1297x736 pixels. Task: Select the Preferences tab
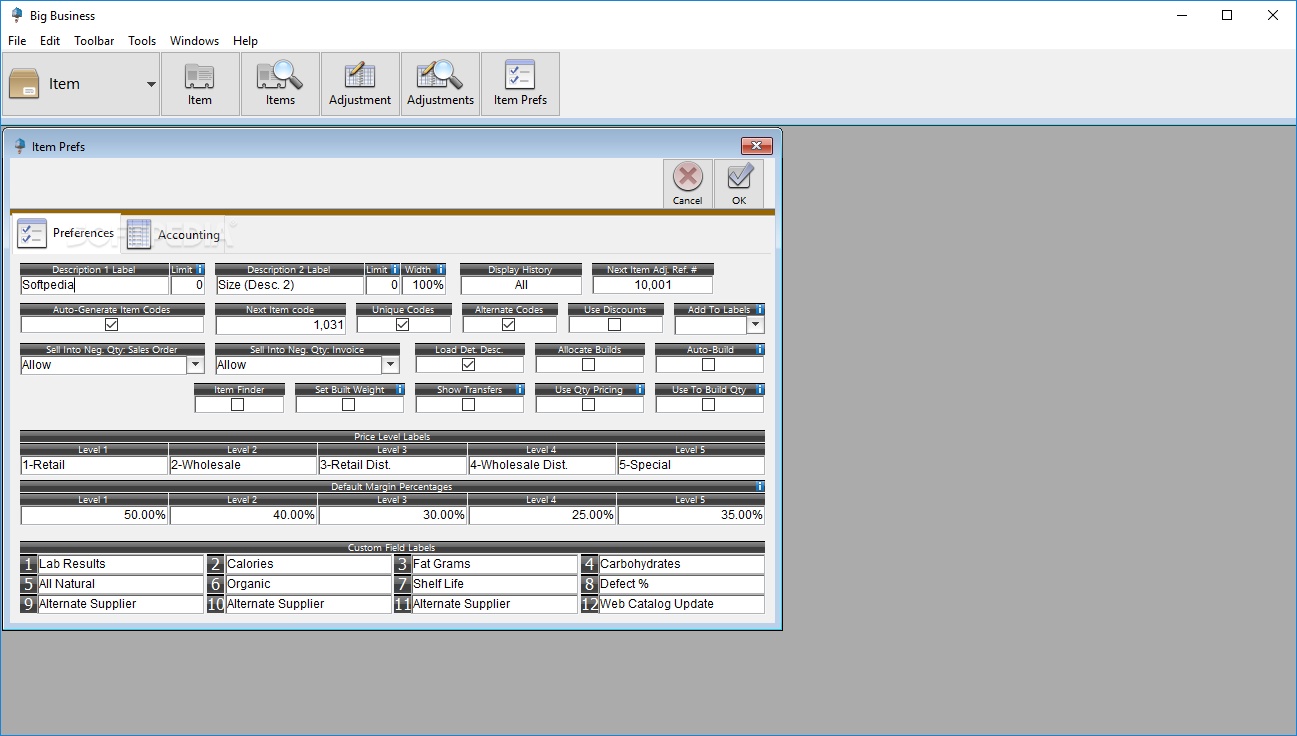[66, 233]
